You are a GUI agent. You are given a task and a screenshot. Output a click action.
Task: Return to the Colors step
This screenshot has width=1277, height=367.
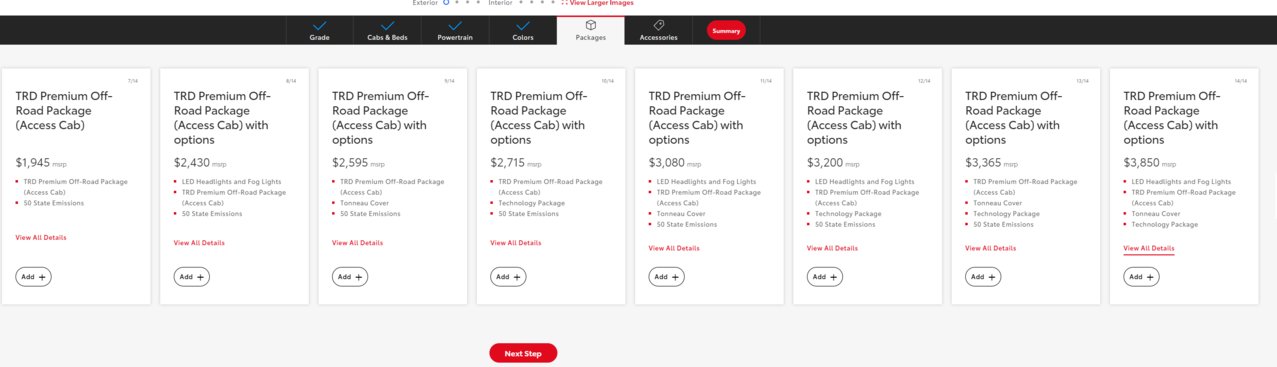point(522,30)
